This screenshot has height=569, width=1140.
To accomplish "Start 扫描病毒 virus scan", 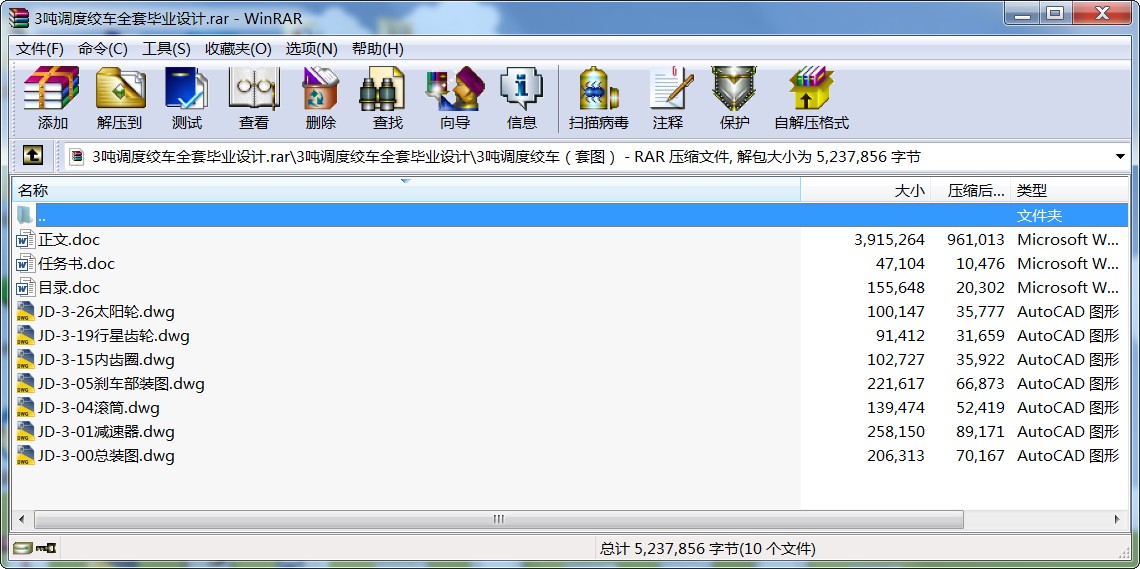I will coord(598,98).
